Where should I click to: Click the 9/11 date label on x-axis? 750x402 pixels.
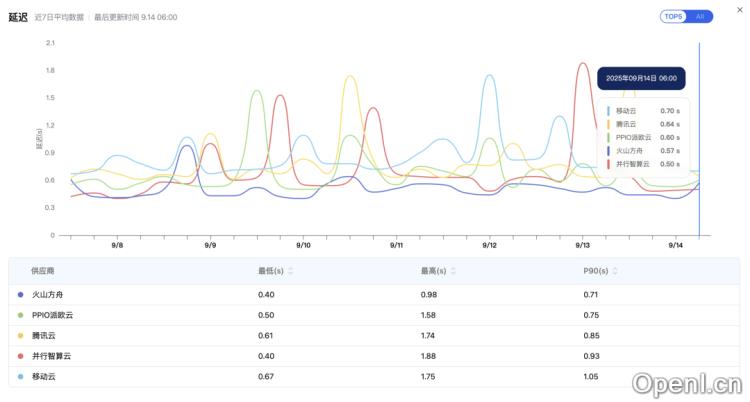pos(396,246)
